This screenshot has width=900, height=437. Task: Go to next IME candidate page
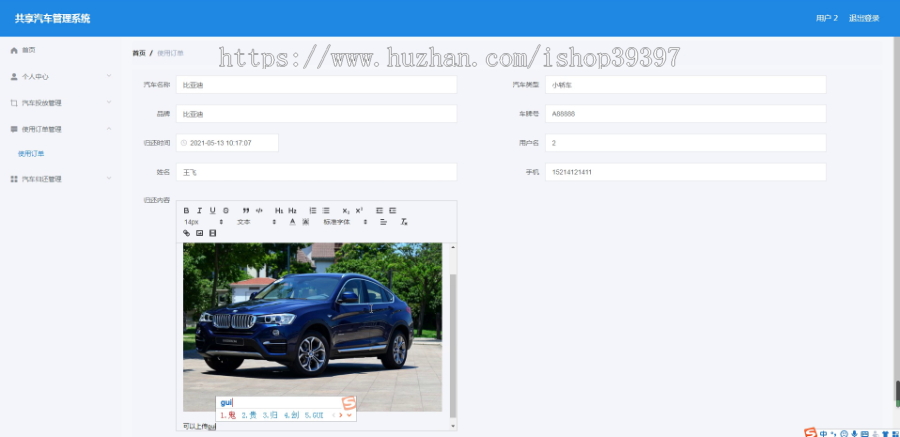340,415
